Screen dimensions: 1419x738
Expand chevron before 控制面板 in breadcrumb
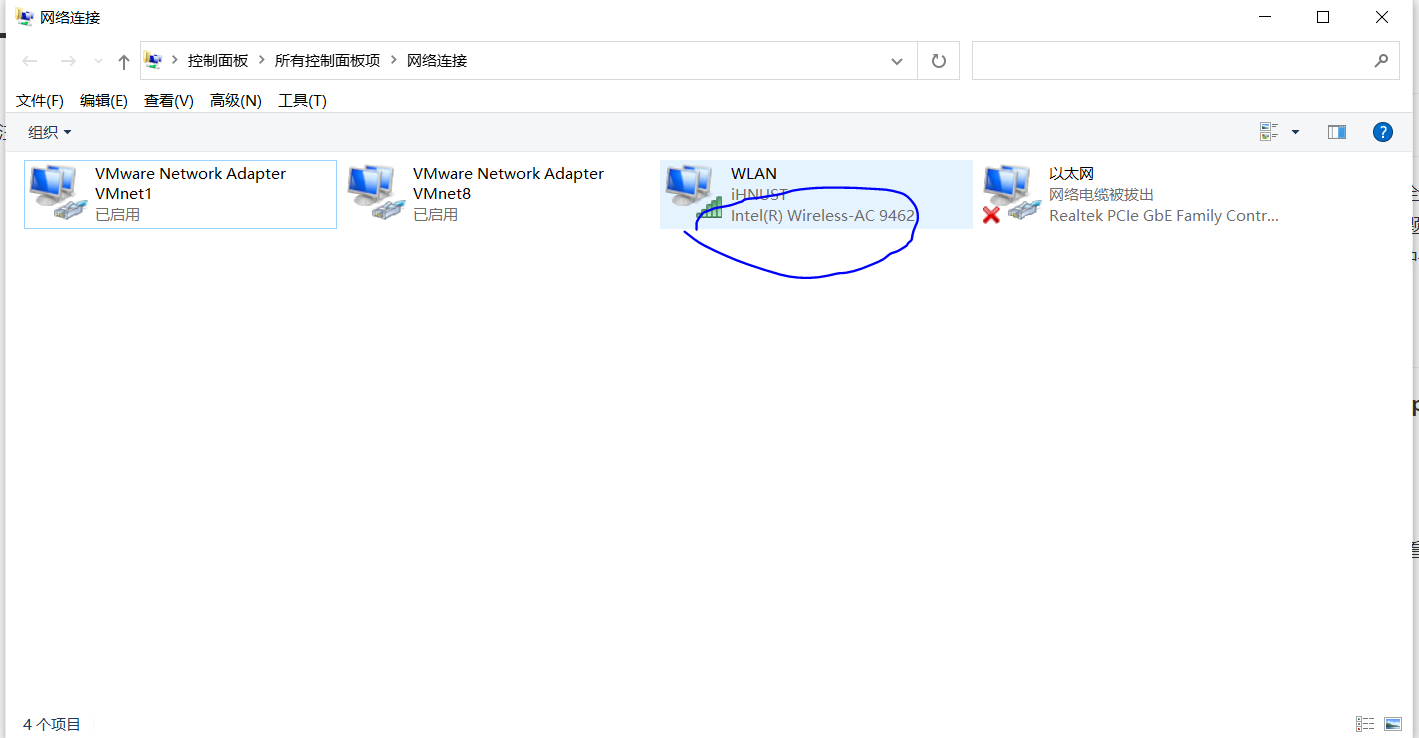coord(175,60)
